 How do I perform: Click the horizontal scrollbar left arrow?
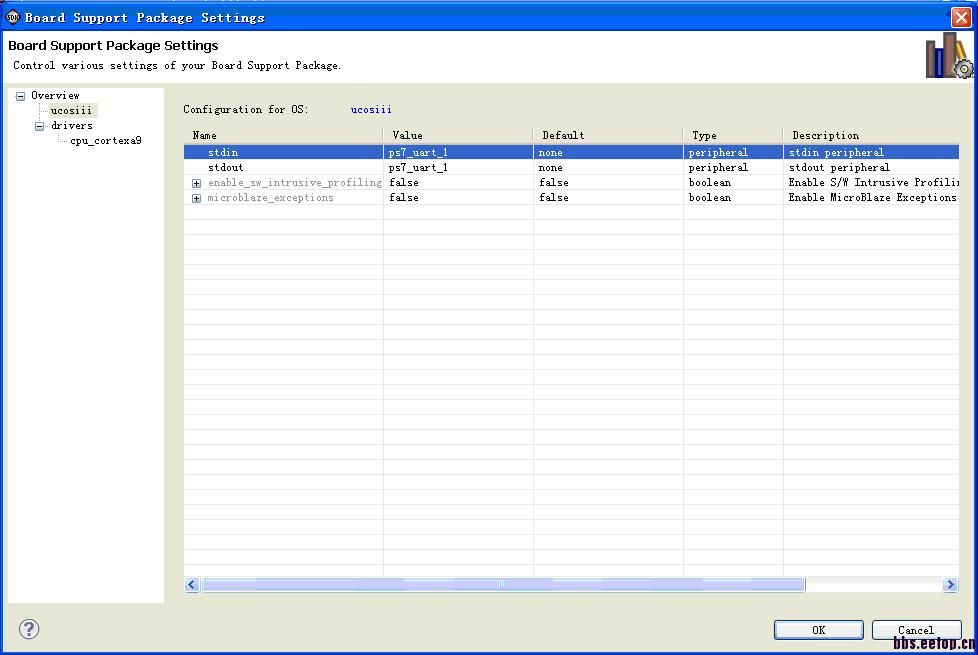[192, 585]
